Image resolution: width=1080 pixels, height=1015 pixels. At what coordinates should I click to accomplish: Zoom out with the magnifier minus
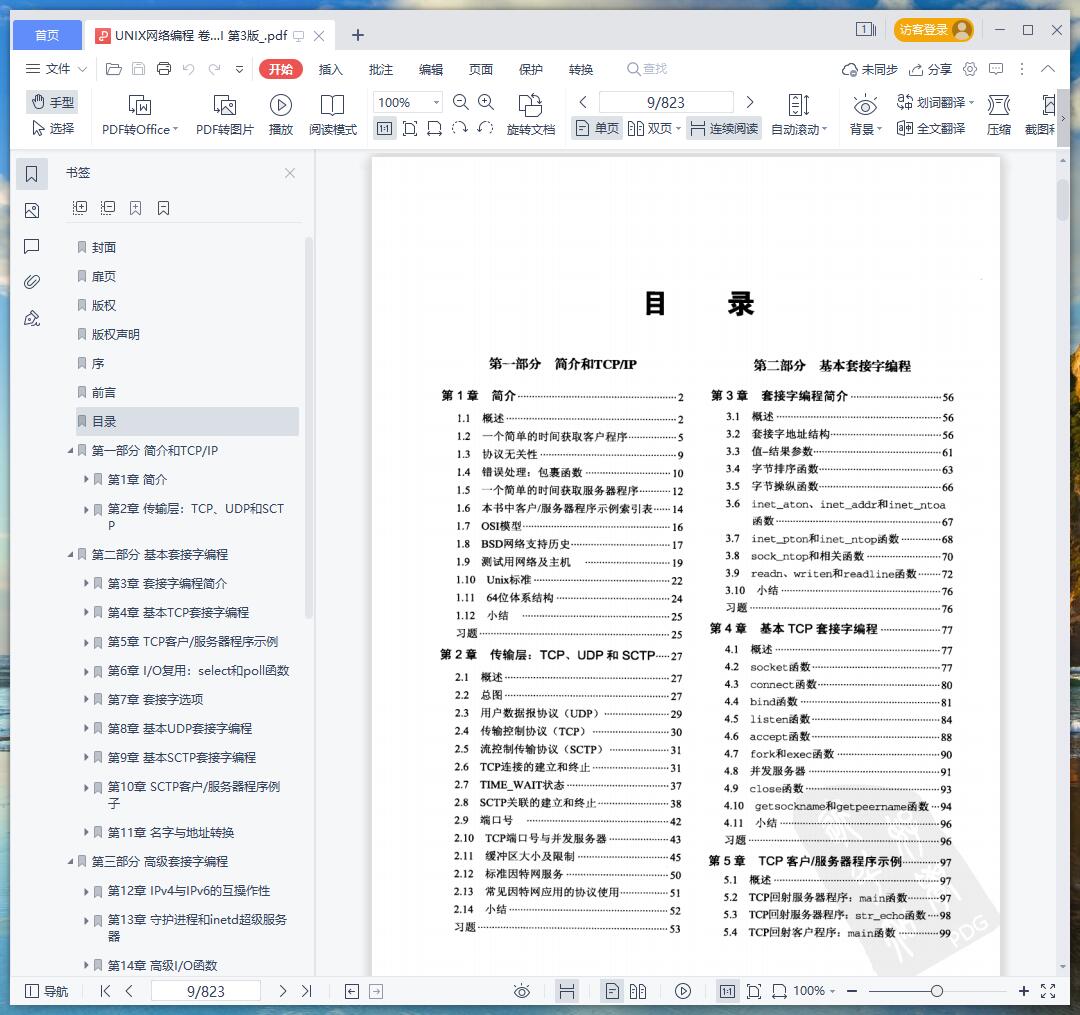click(x=461, y=102)
